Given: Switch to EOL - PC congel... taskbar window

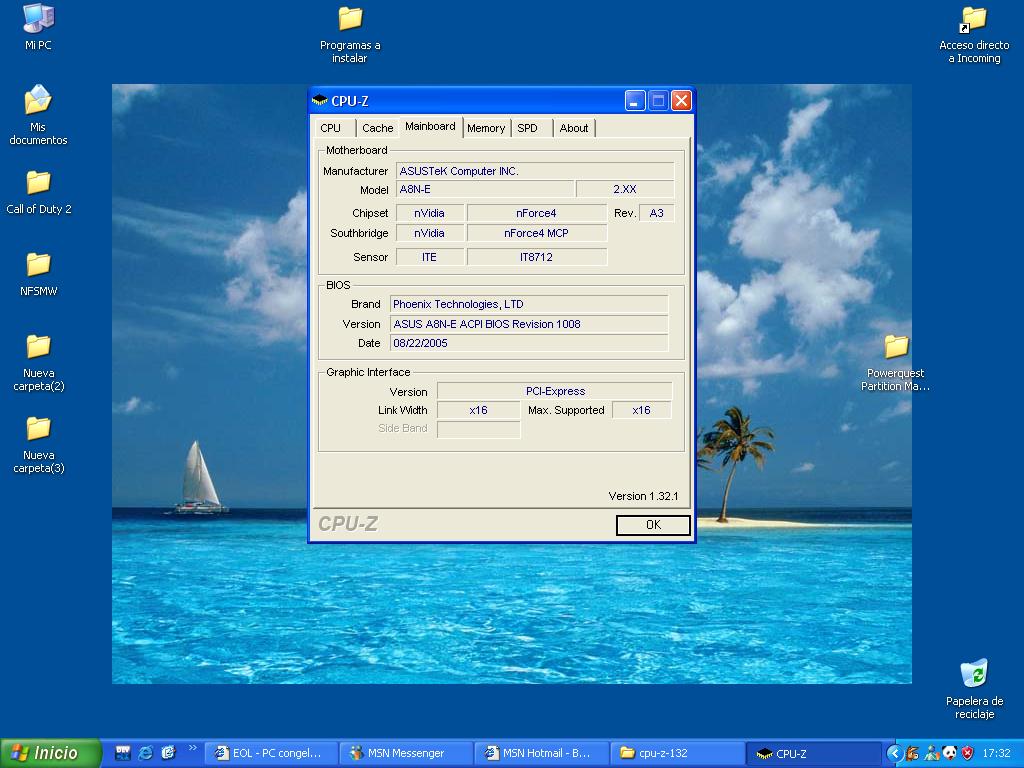Looking at the screenshot, I should [x=272, y=754].
